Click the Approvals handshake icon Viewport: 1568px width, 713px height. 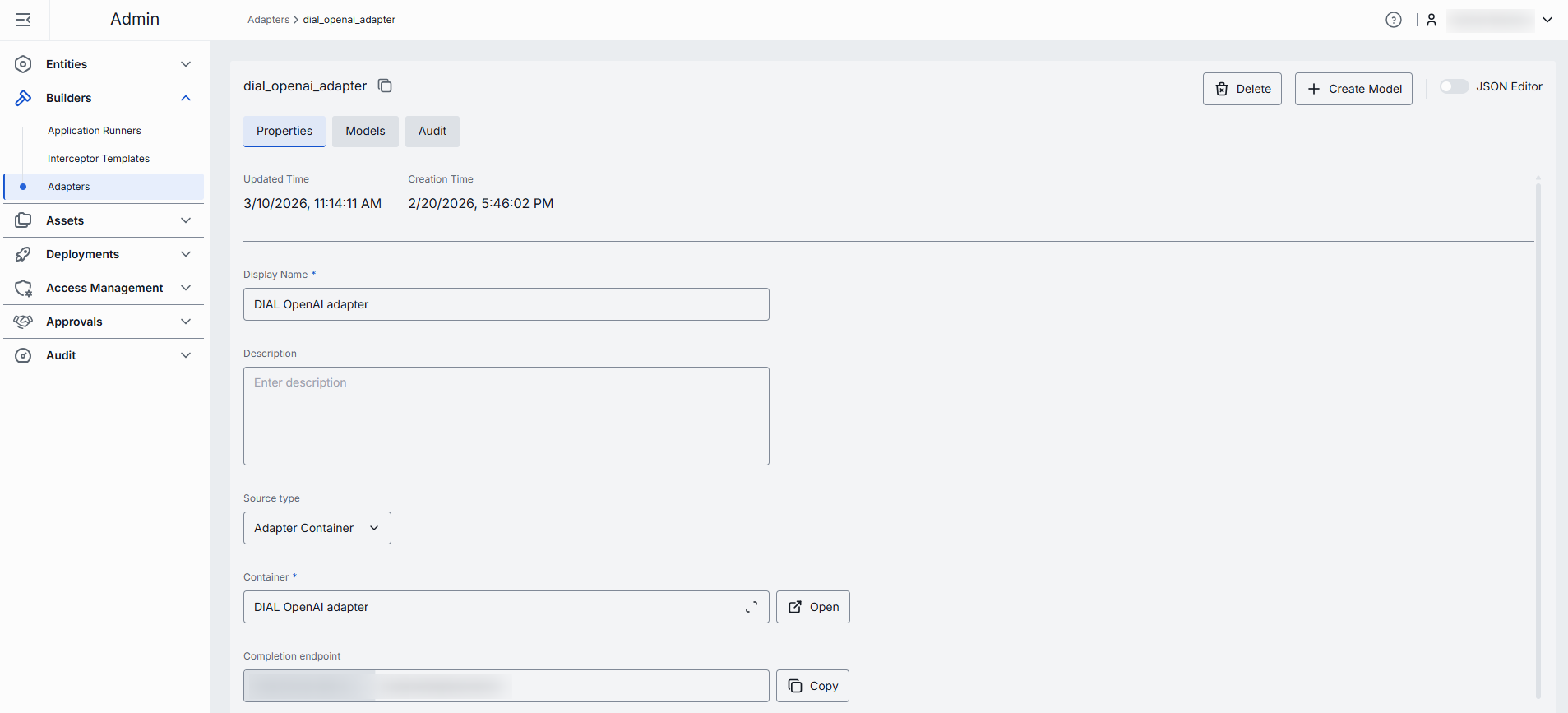pyautogui.click(x=23, y=322)
